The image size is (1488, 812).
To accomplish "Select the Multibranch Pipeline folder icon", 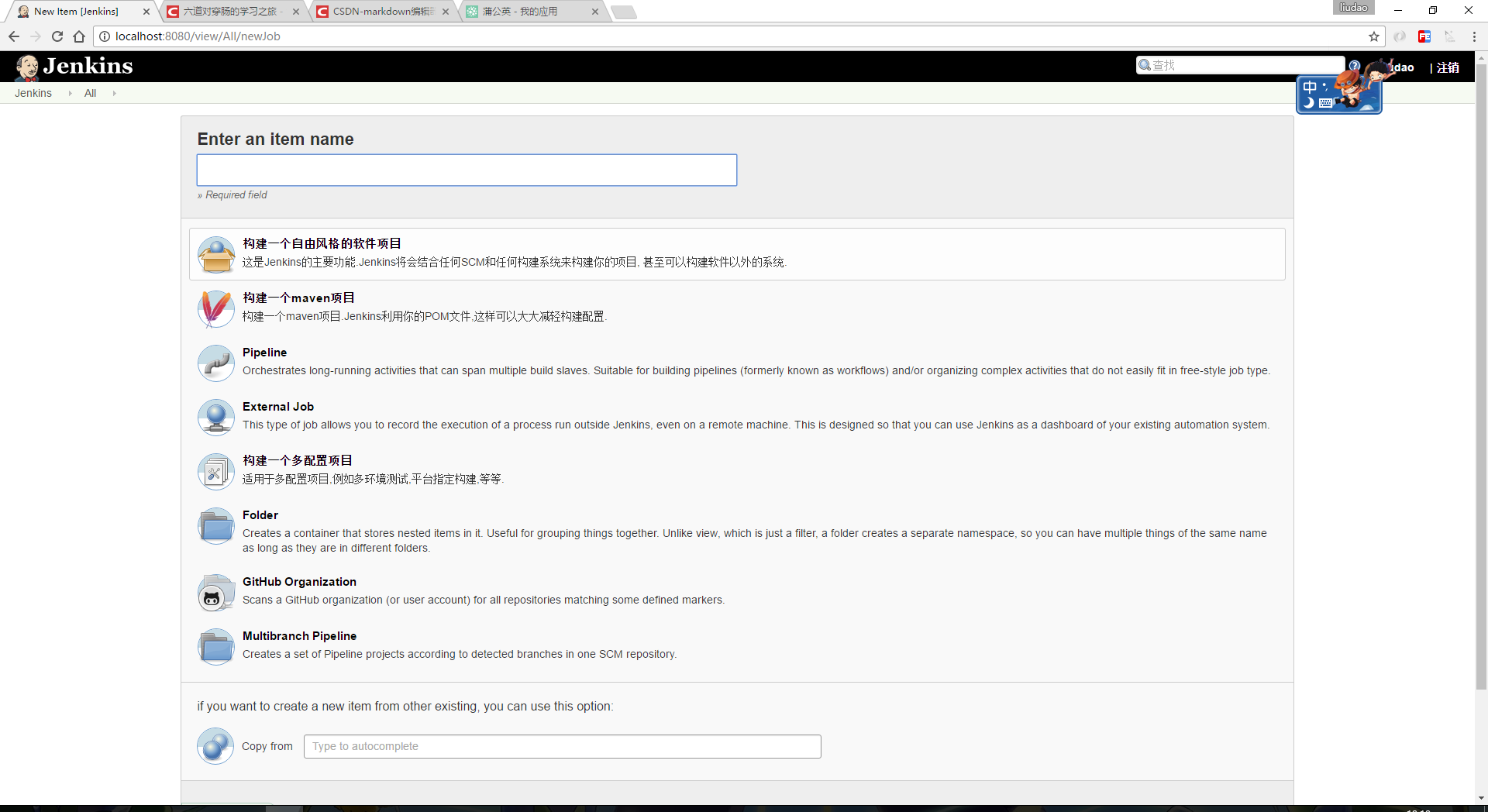I will (x=216, y=647).
